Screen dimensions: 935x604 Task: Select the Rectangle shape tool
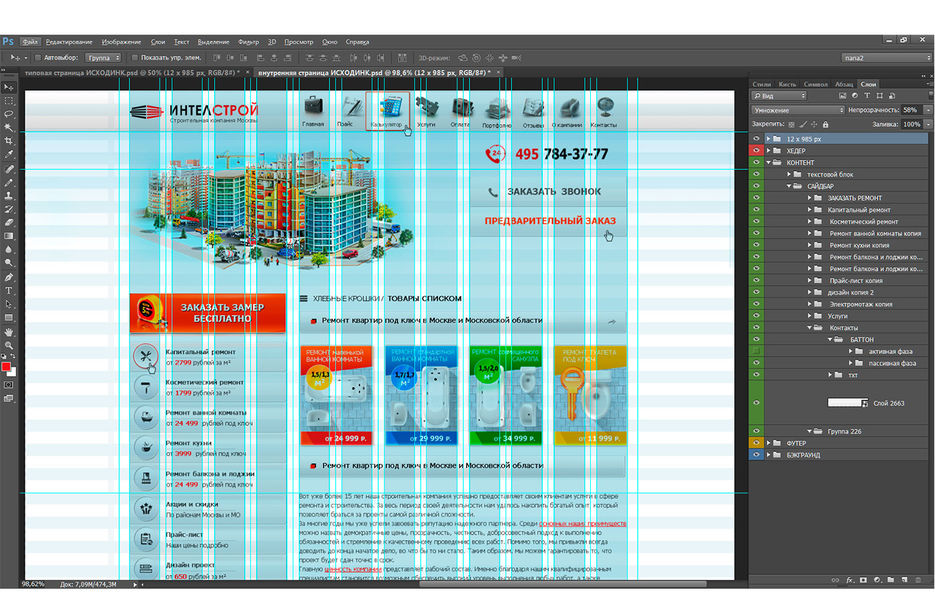pos(8,317)
